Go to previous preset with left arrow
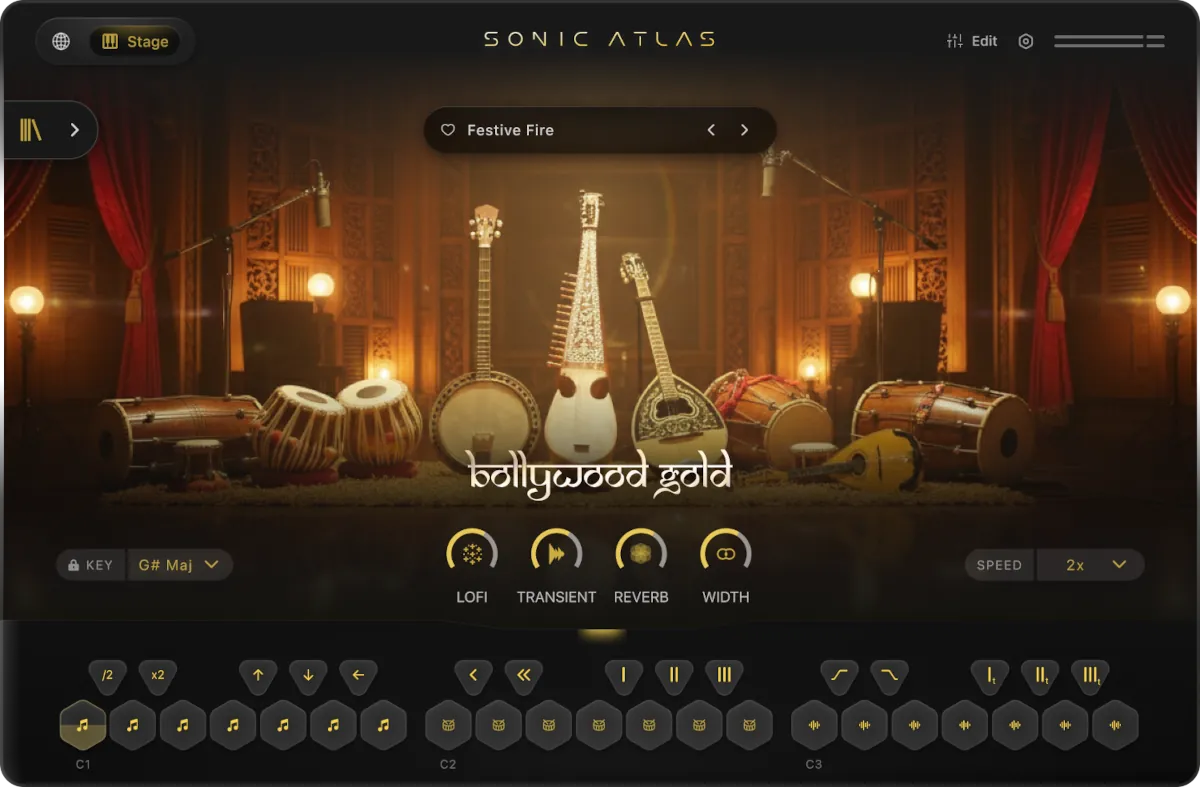This screenshot has width=1200, height=787. tap(711, 130)
